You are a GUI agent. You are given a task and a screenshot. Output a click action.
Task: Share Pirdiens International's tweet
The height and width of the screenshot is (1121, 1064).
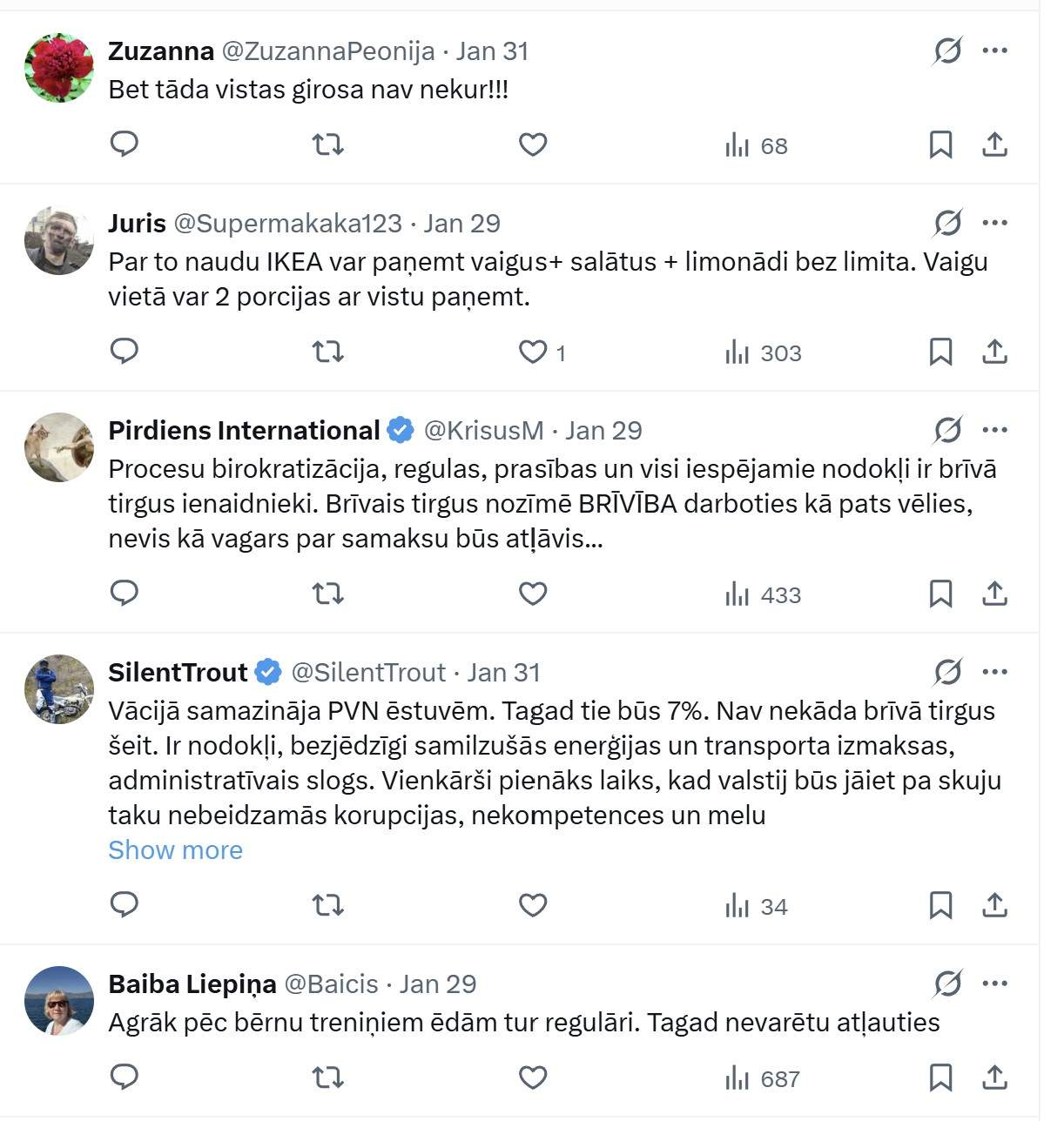point(994,594)
